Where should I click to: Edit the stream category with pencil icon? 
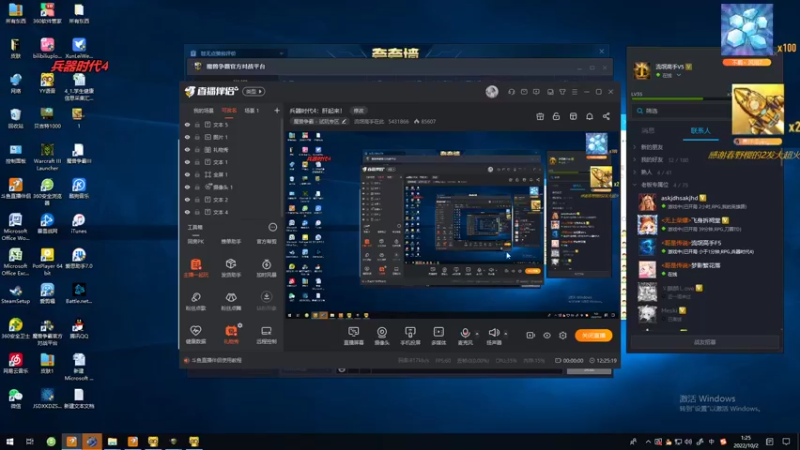344,121
